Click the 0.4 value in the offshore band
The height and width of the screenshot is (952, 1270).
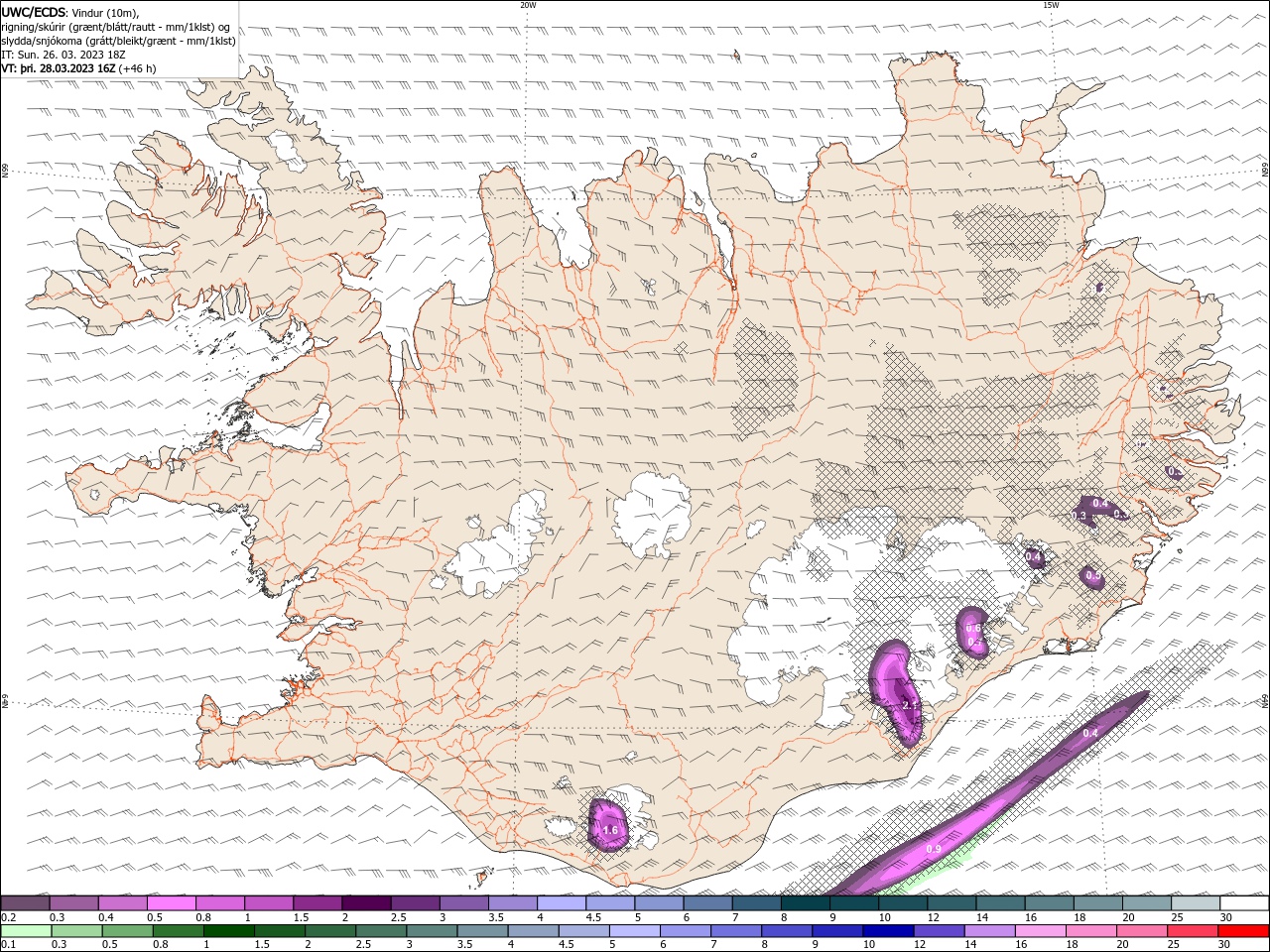pos(1090,733)
